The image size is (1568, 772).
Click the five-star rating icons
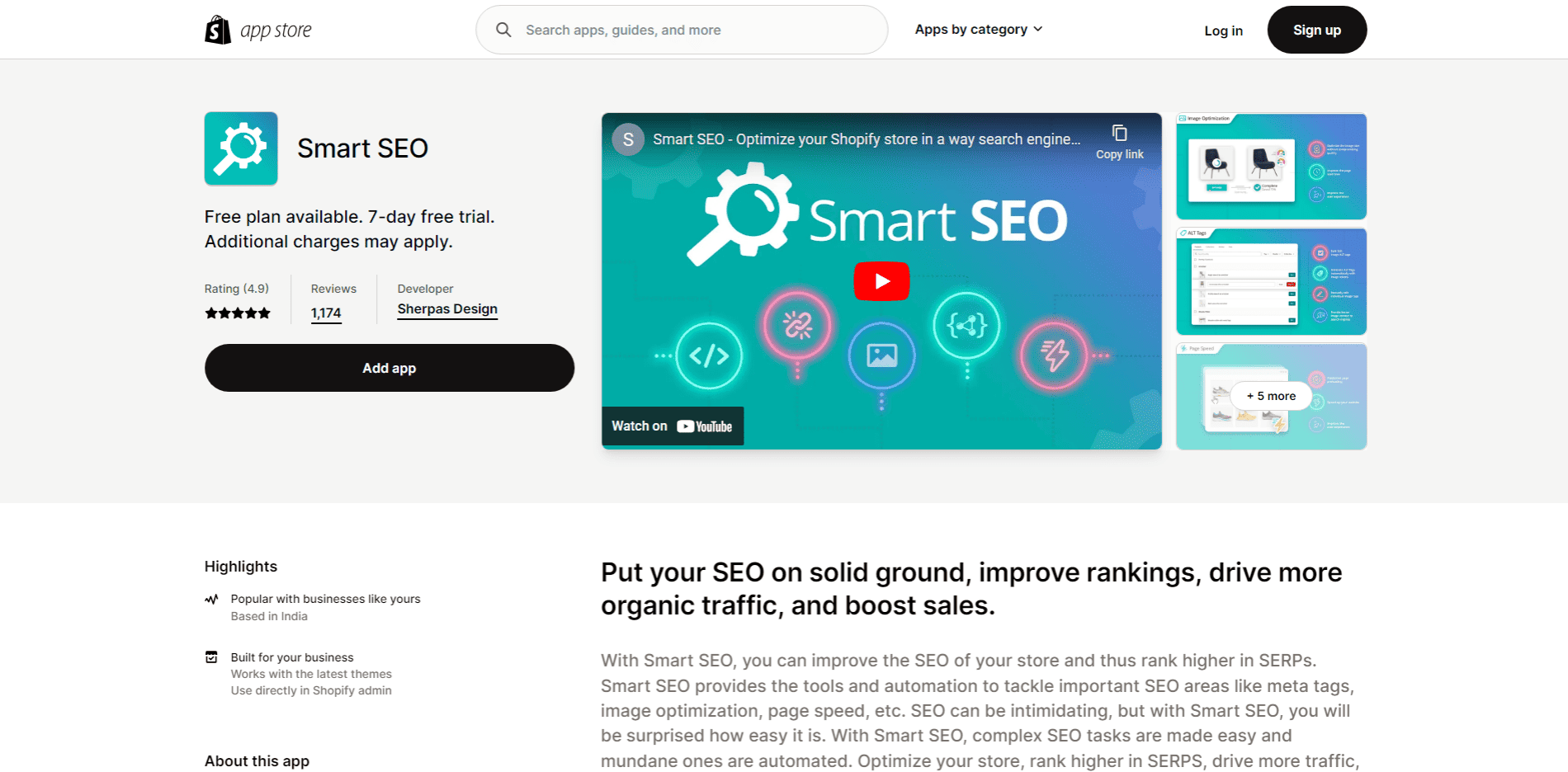click(x=238, y=313)
